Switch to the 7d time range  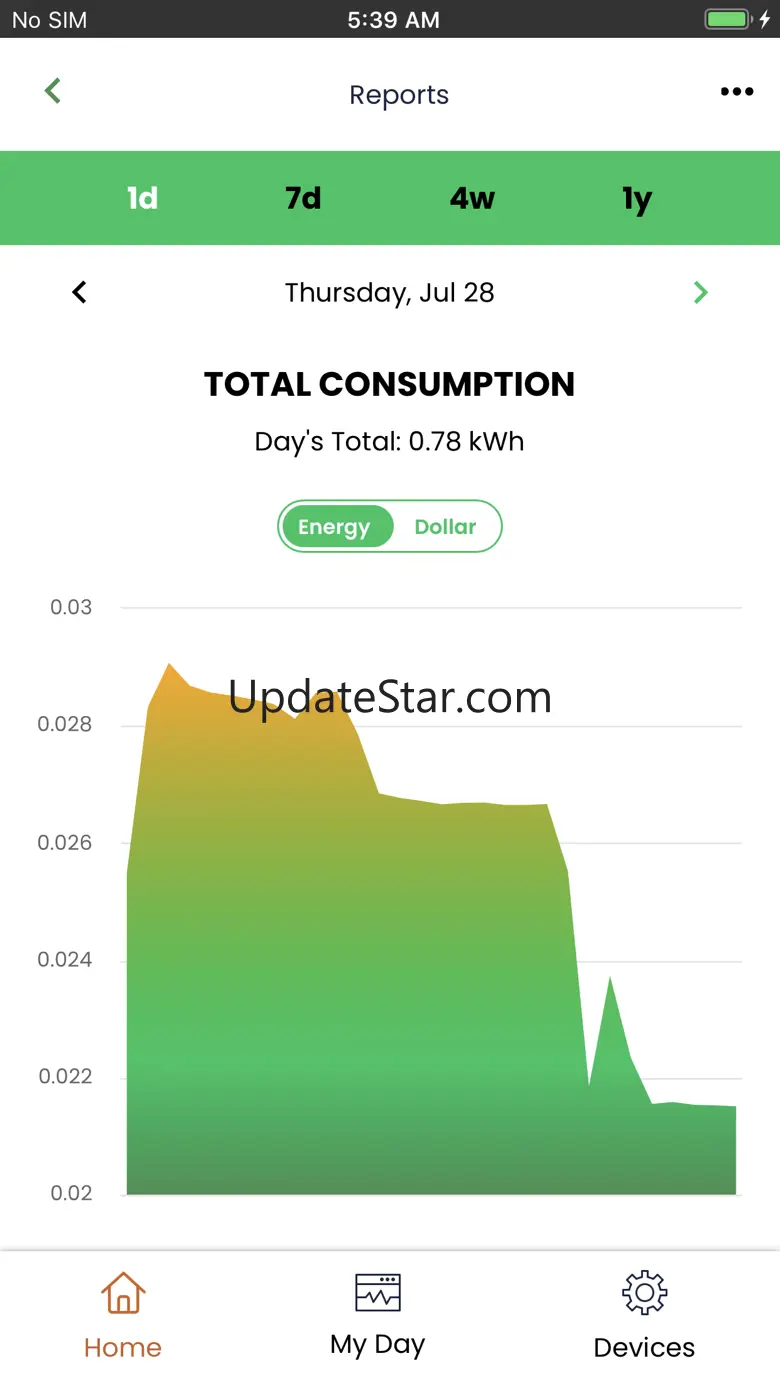point(303,198)
